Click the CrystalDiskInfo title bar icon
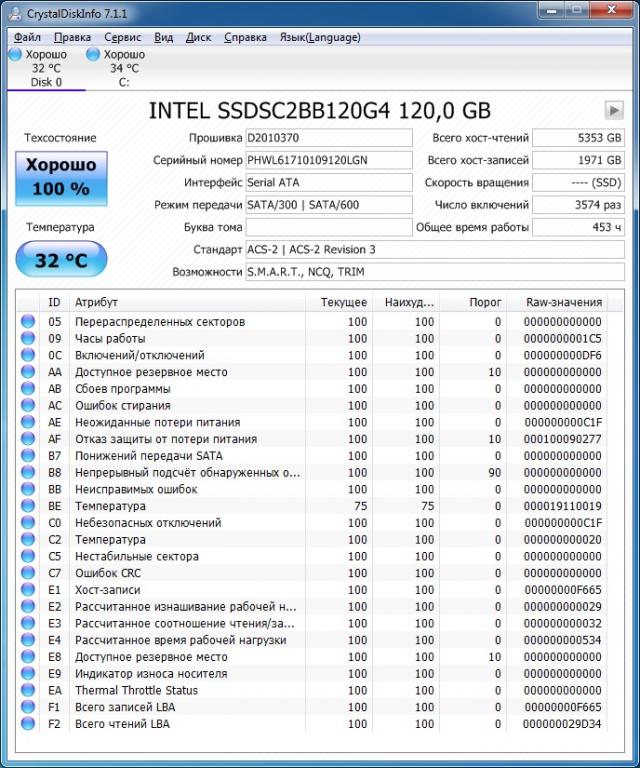 click(x=16, y=14)
